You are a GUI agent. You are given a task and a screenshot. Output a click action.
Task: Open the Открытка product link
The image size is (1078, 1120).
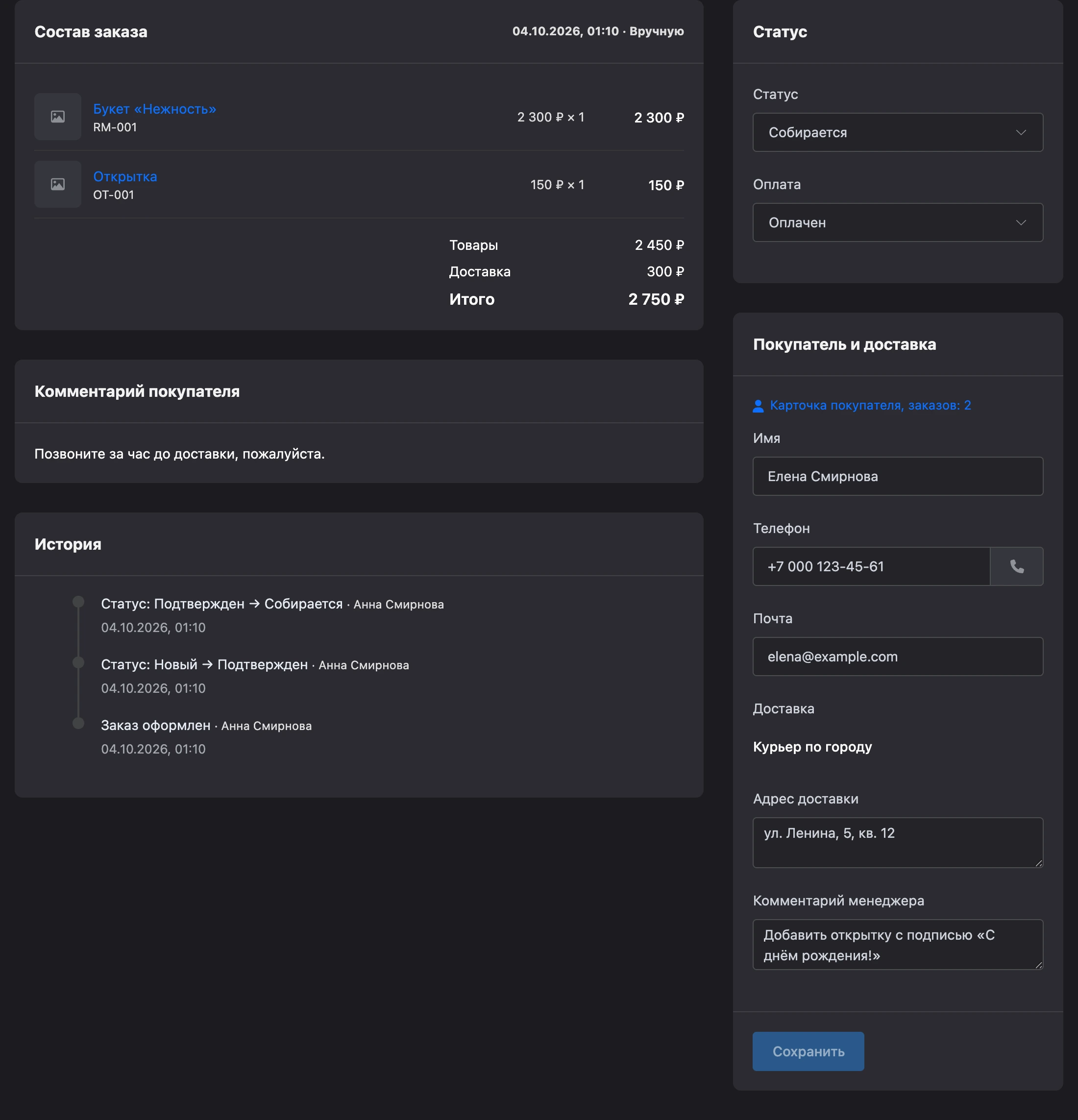pyautogui.click(x=124, y=176)
